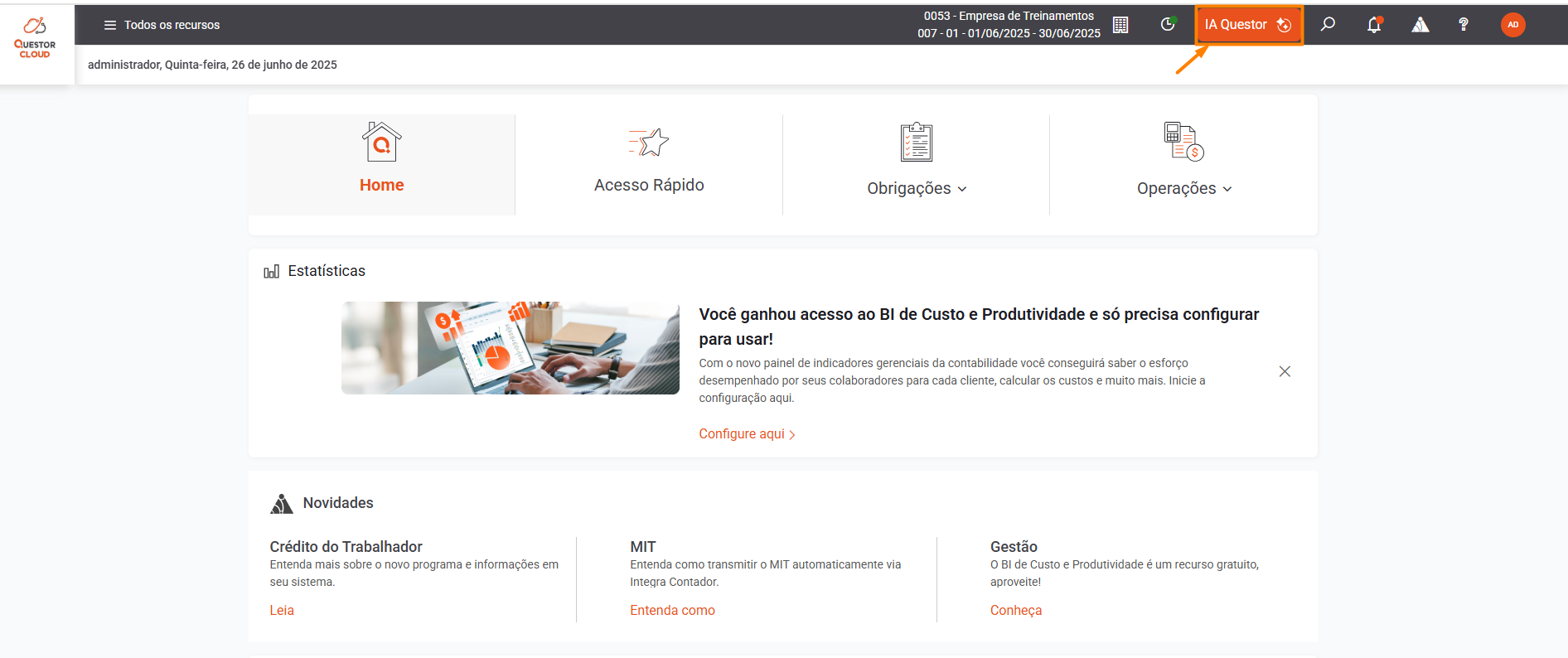Expand the Operações dropdown
The width and height of the screenshot is (1568, 658).
pos(1183,188)
